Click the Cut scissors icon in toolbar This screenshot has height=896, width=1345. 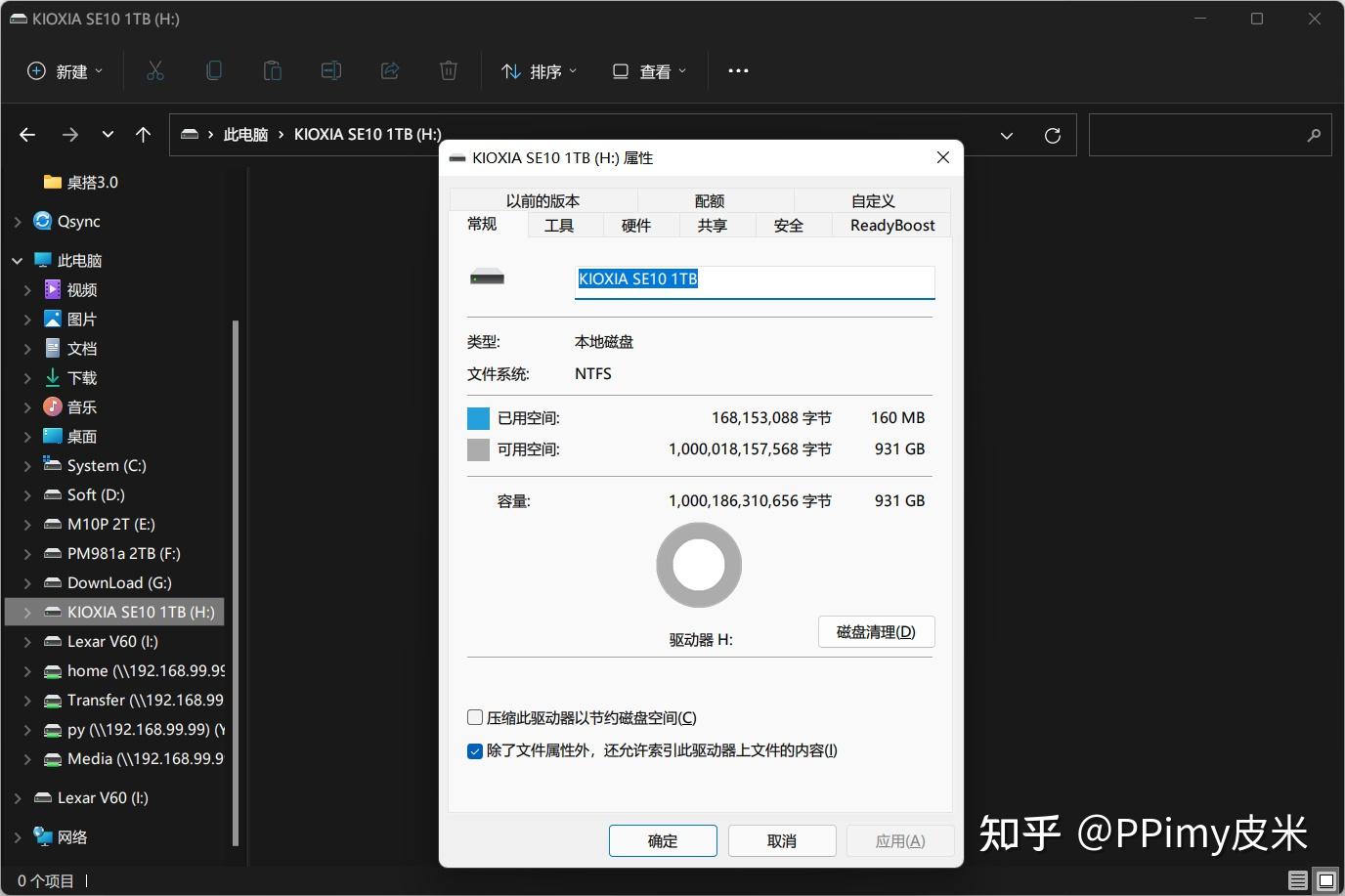point(155,70)
